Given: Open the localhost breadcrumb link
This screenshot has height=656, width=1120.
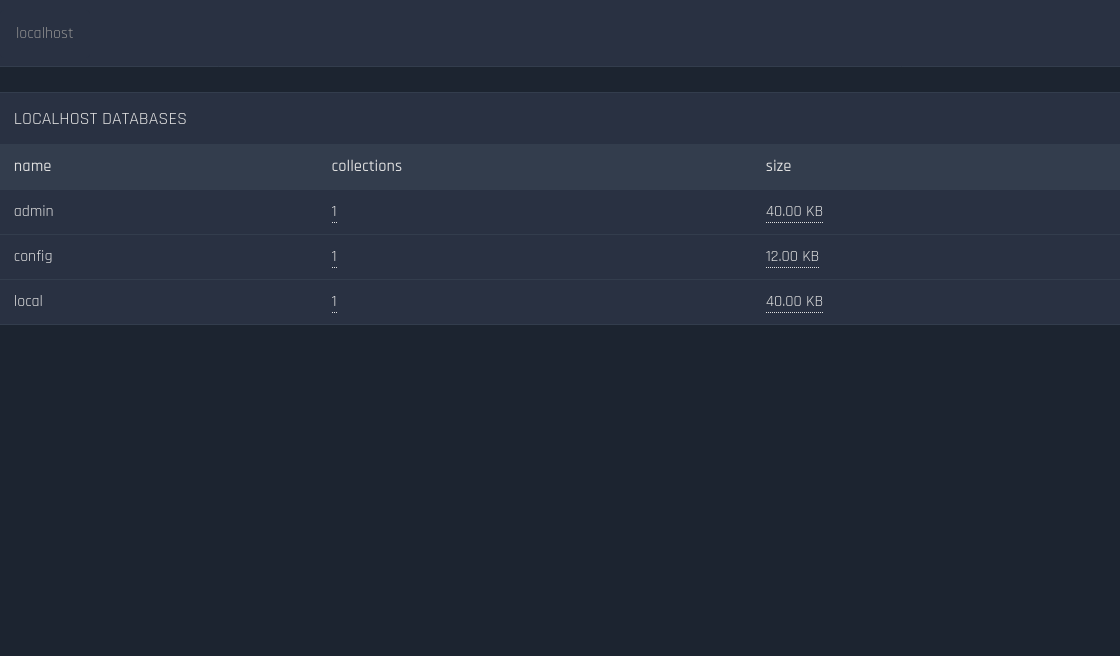Looking at the screenshot, I should click(44, 34).
